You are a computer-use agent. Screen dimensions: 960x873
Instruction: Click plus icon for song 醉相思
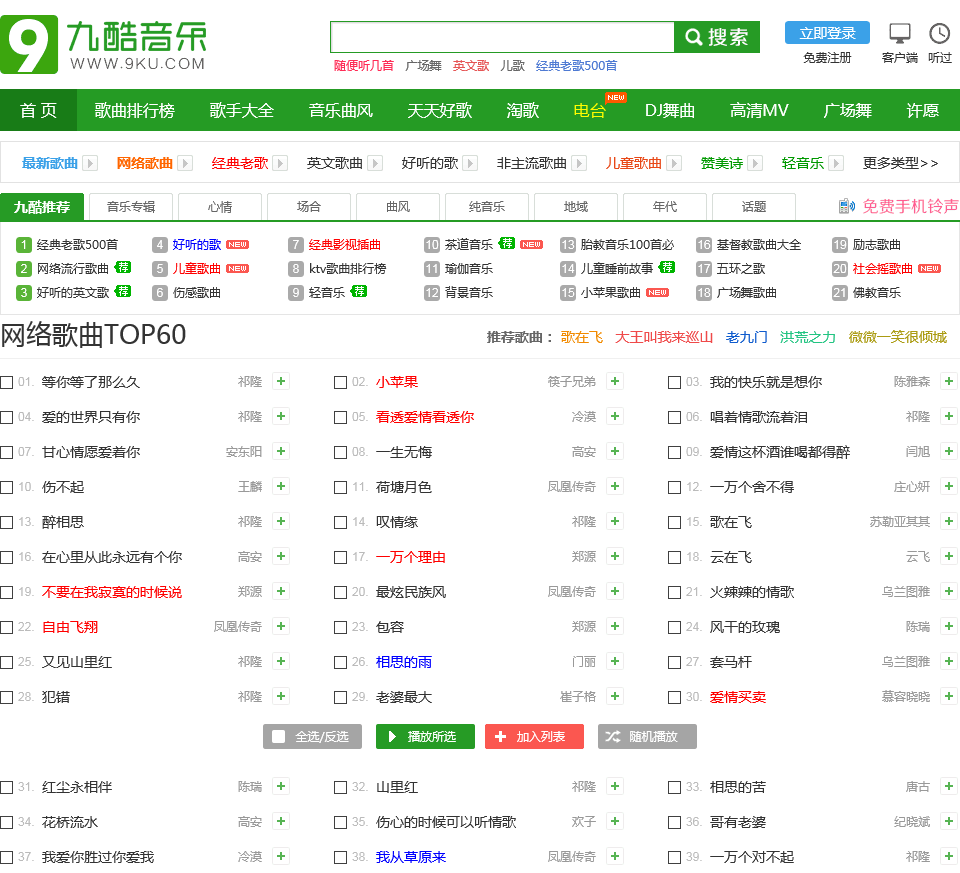[281, 521]
